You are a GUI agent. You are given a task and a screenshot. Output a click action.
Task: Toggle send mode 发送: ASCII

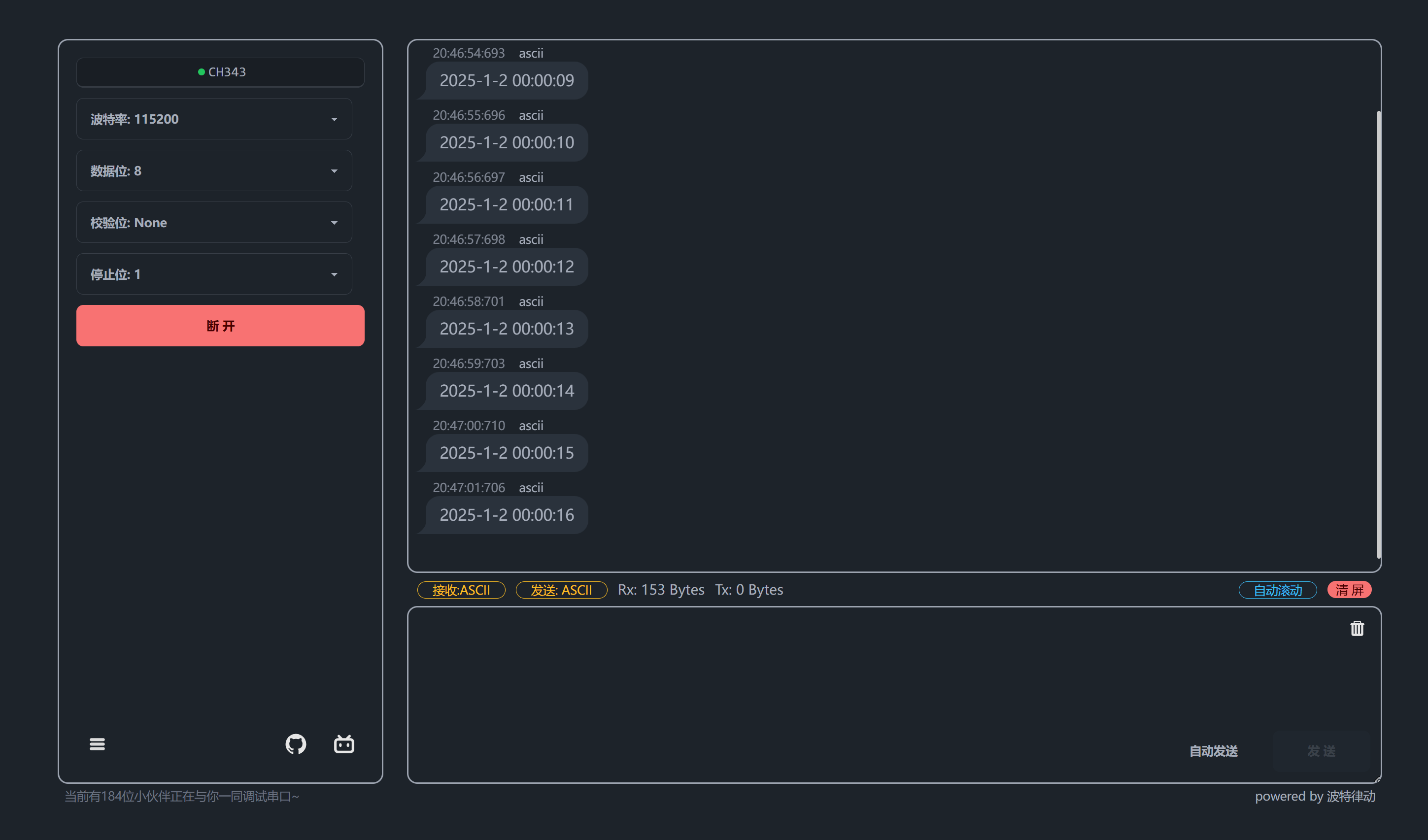tap(561, 590)
